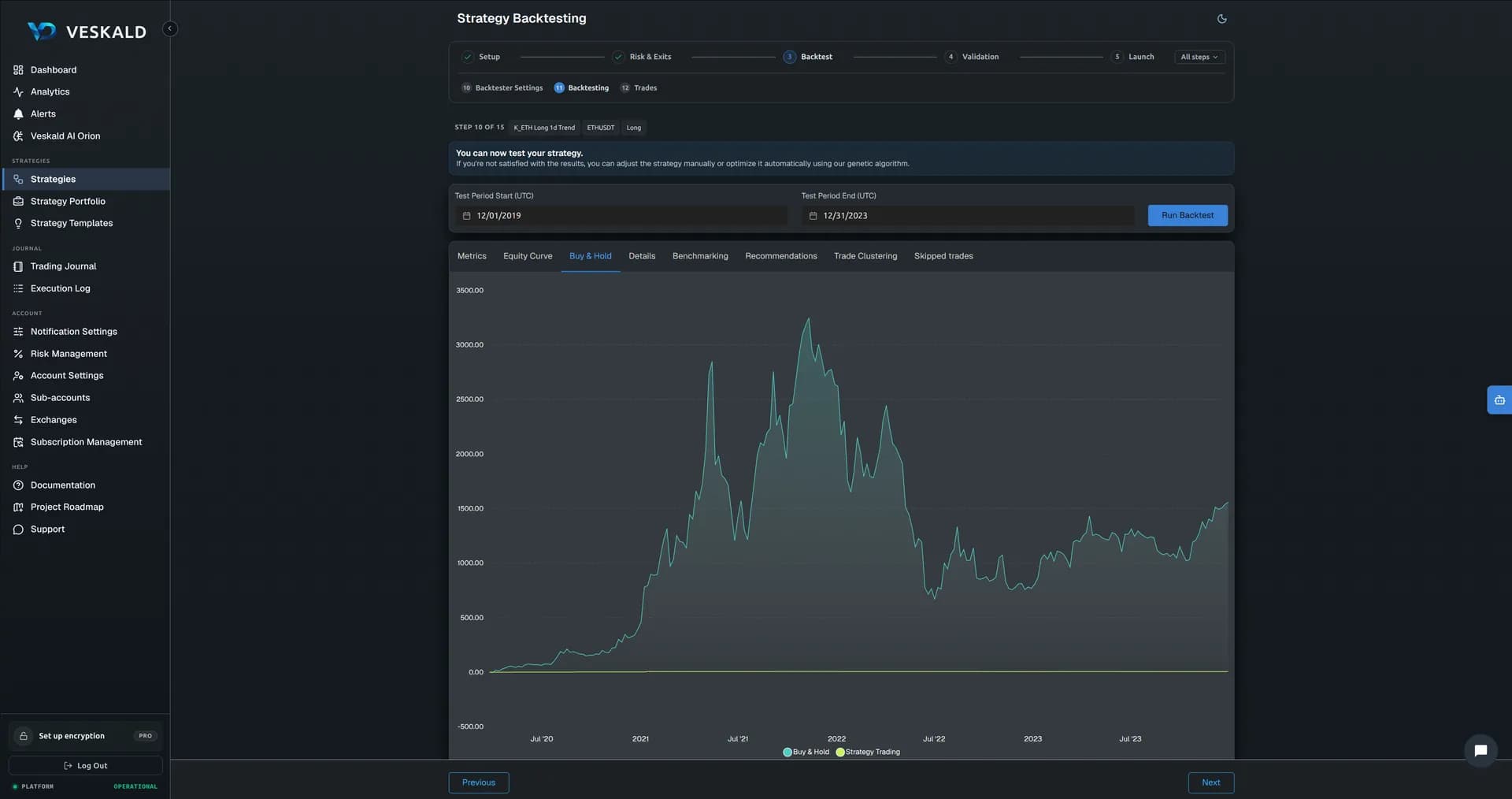Go to Strategies section
Image resolution: width=1512 pixels, height=799 pixels.
click(x=85, y=180)
